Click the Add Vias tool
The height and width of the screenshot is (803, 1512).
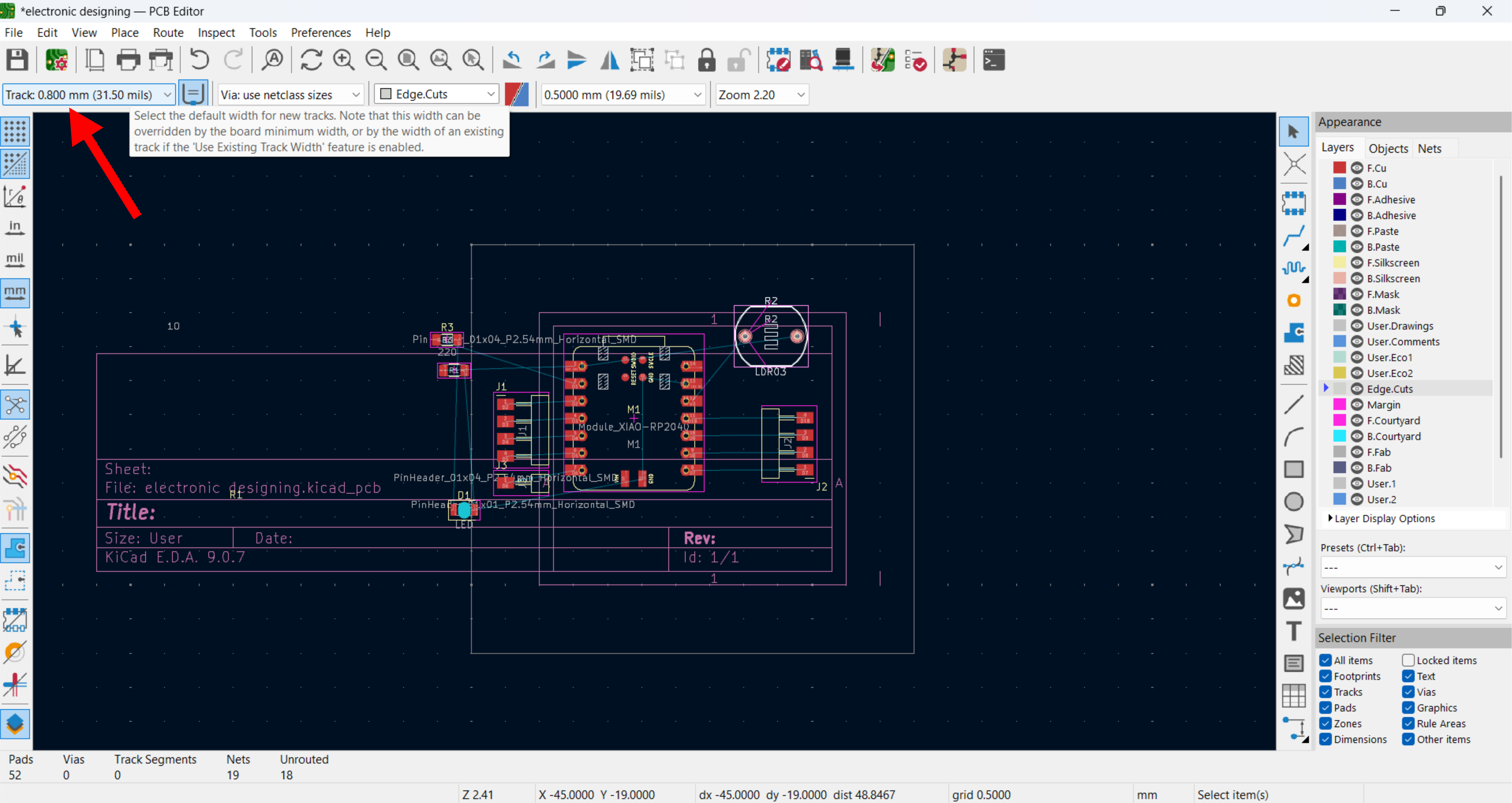[1294, 301]
